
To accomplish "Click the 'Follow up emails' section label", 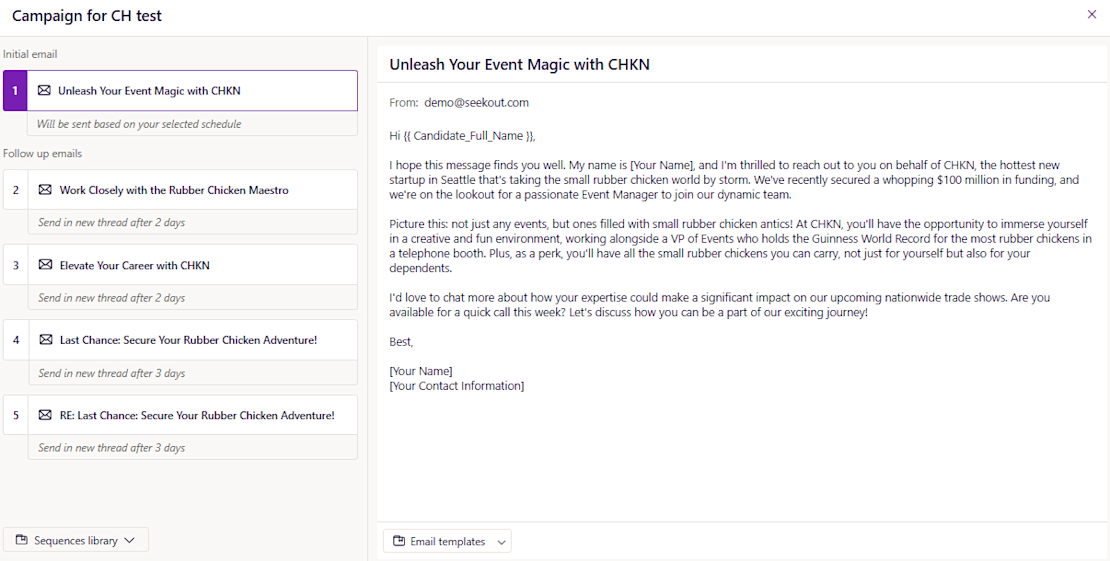I will tap(42, 154).
